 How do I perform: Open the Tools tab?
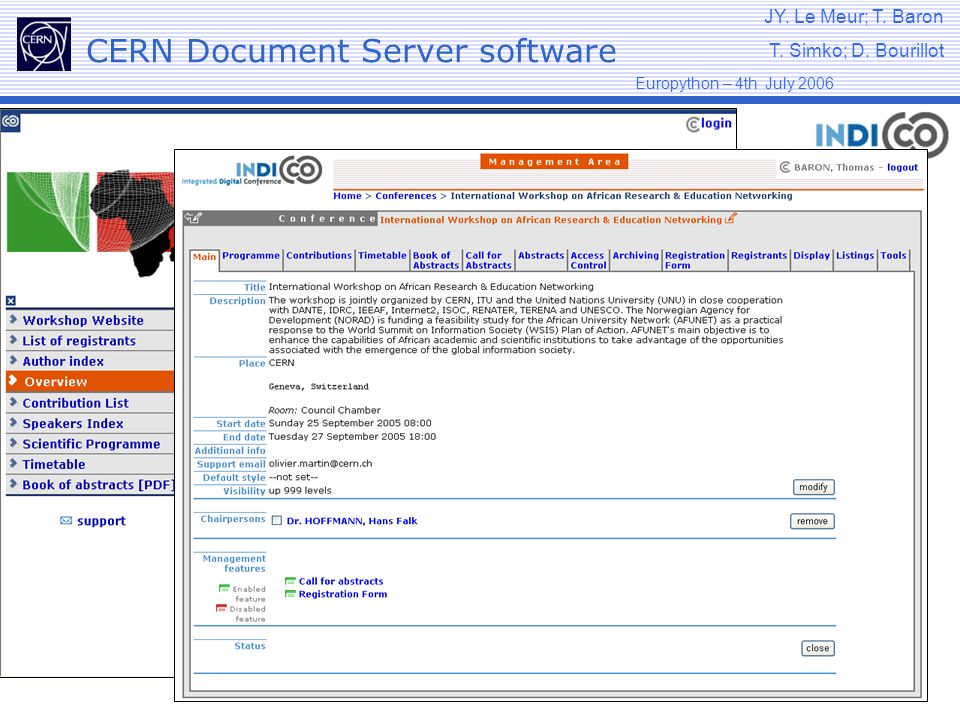893,255
